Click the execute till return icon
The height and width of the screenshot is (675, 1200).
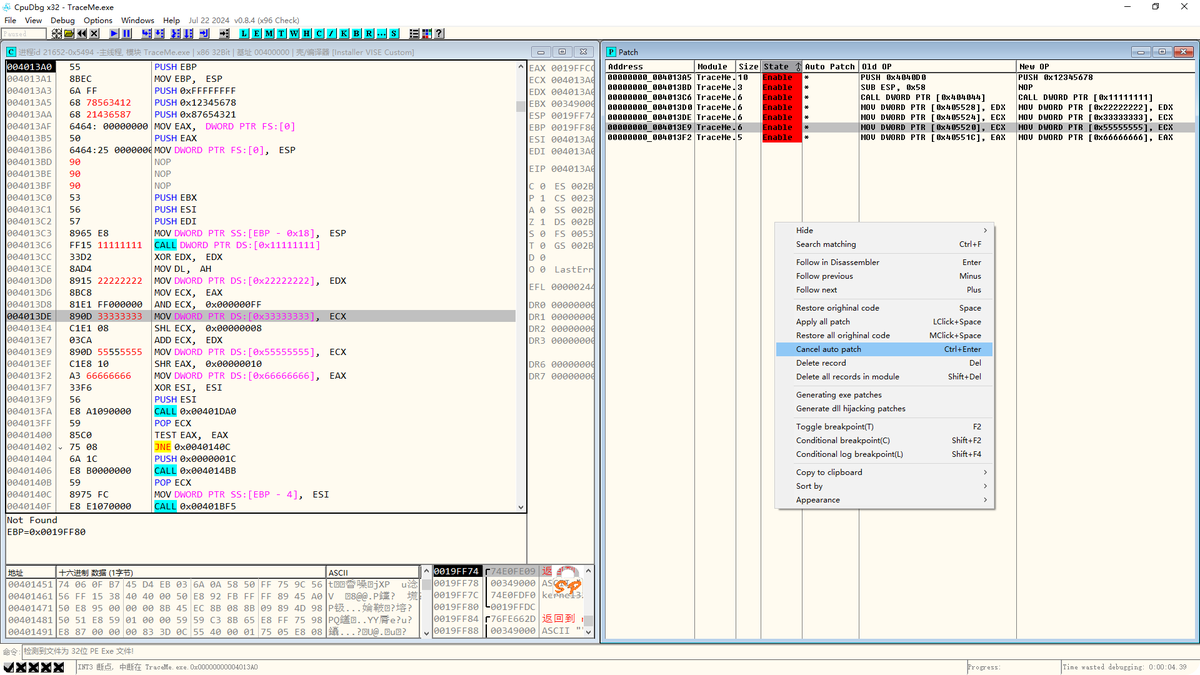(x=204, y=33)
